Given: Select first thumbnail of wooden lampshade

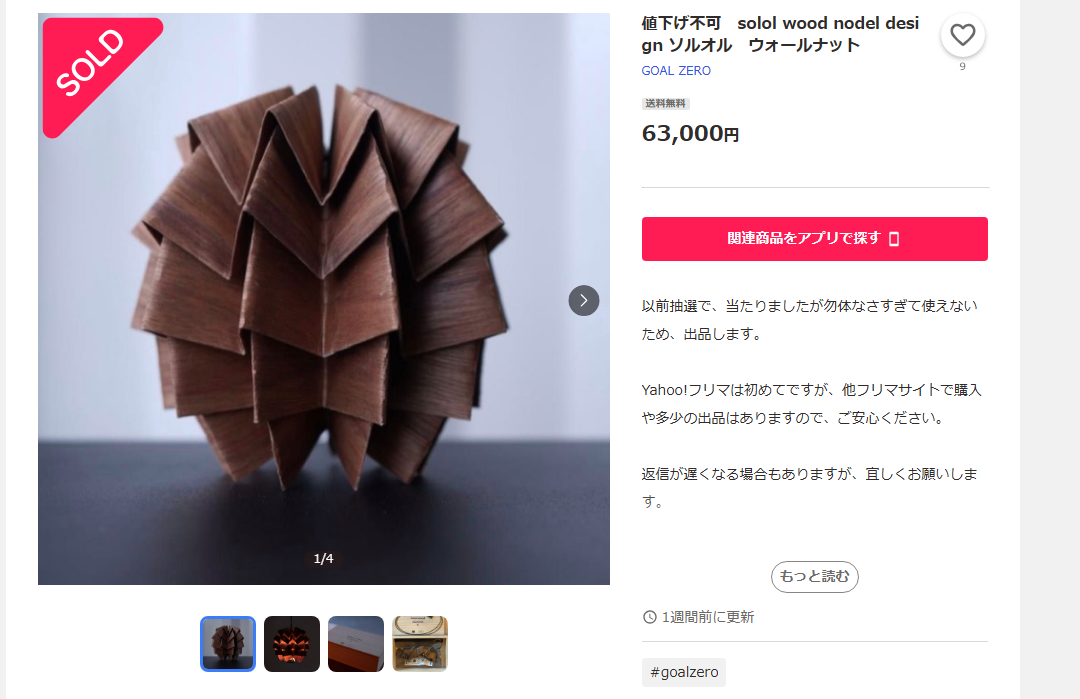Looking at the screenshot, I should (x=228, y=644).
